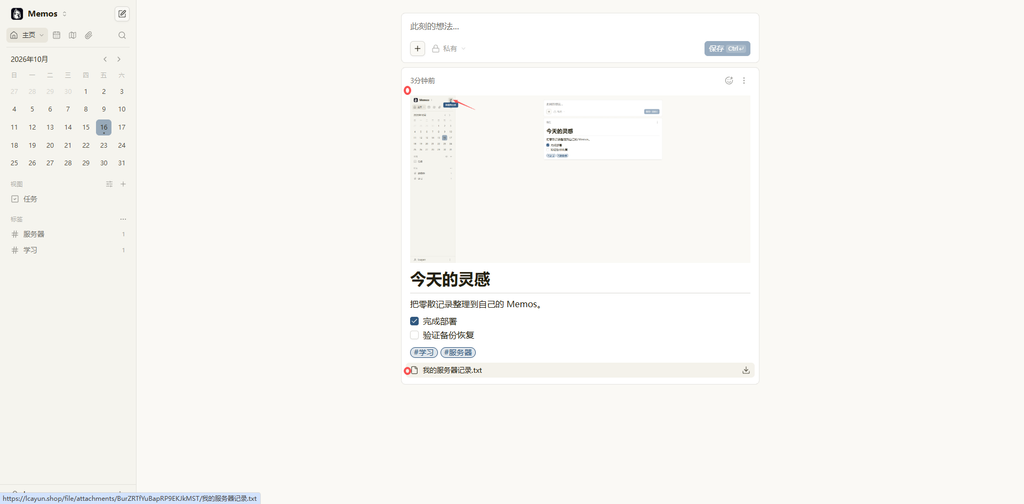Add a new view with plus icon

coord(123,184)
